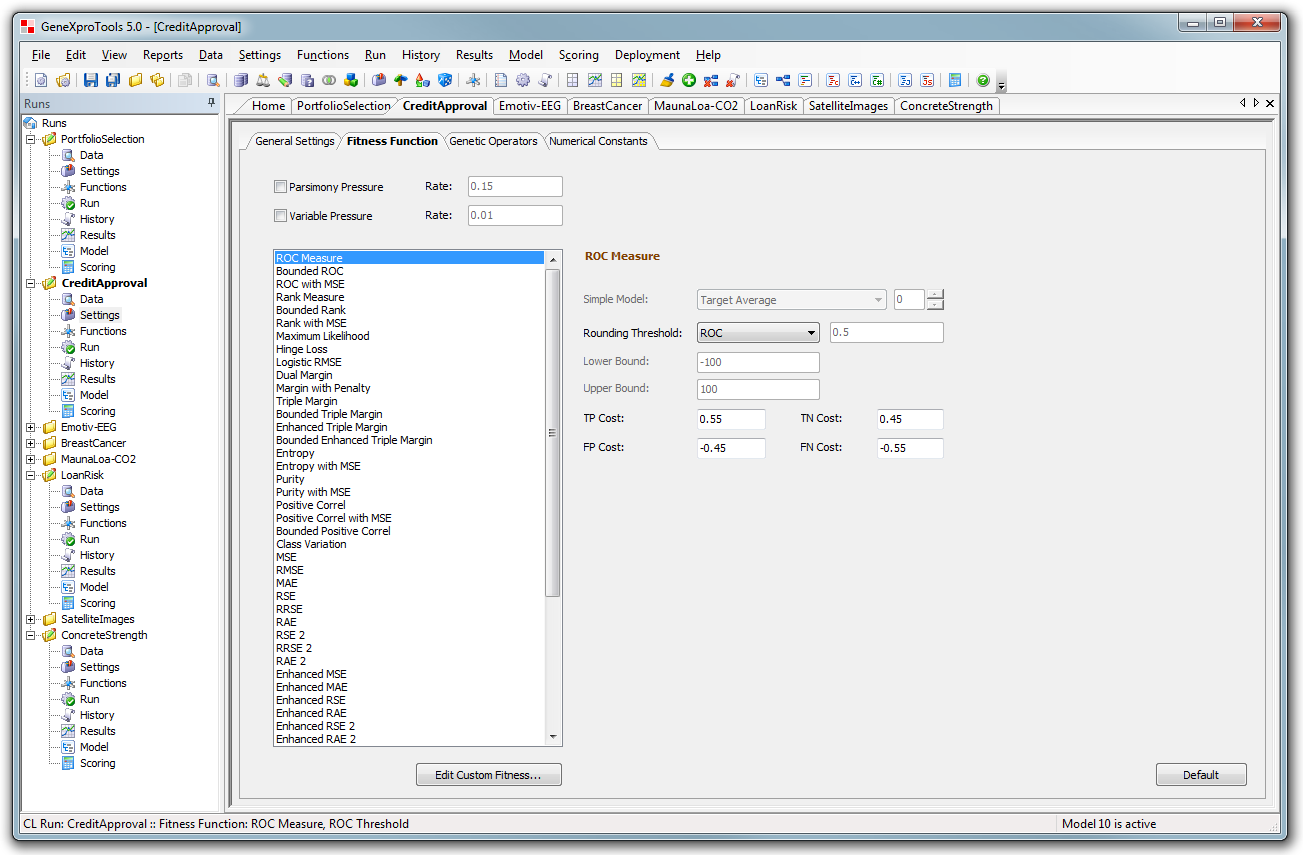Viewport: 1303px width, 855px height.
Task: Expand the BreastCancer tree node
Action: click(x=31, y=443)
